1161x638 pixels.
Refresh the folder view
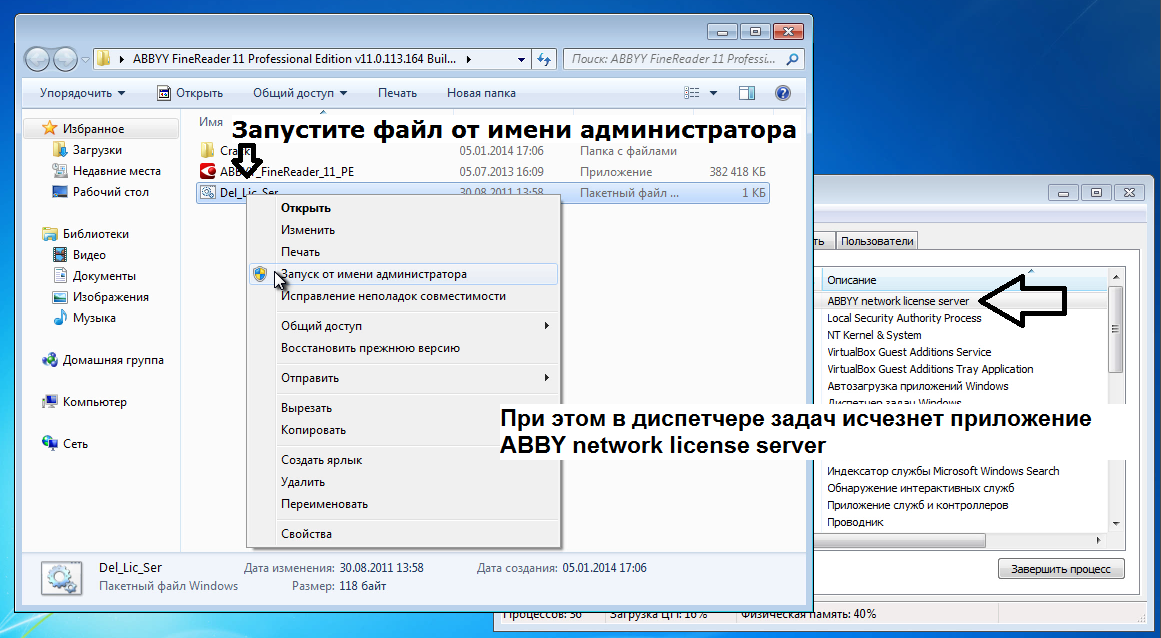click(544, 59)
